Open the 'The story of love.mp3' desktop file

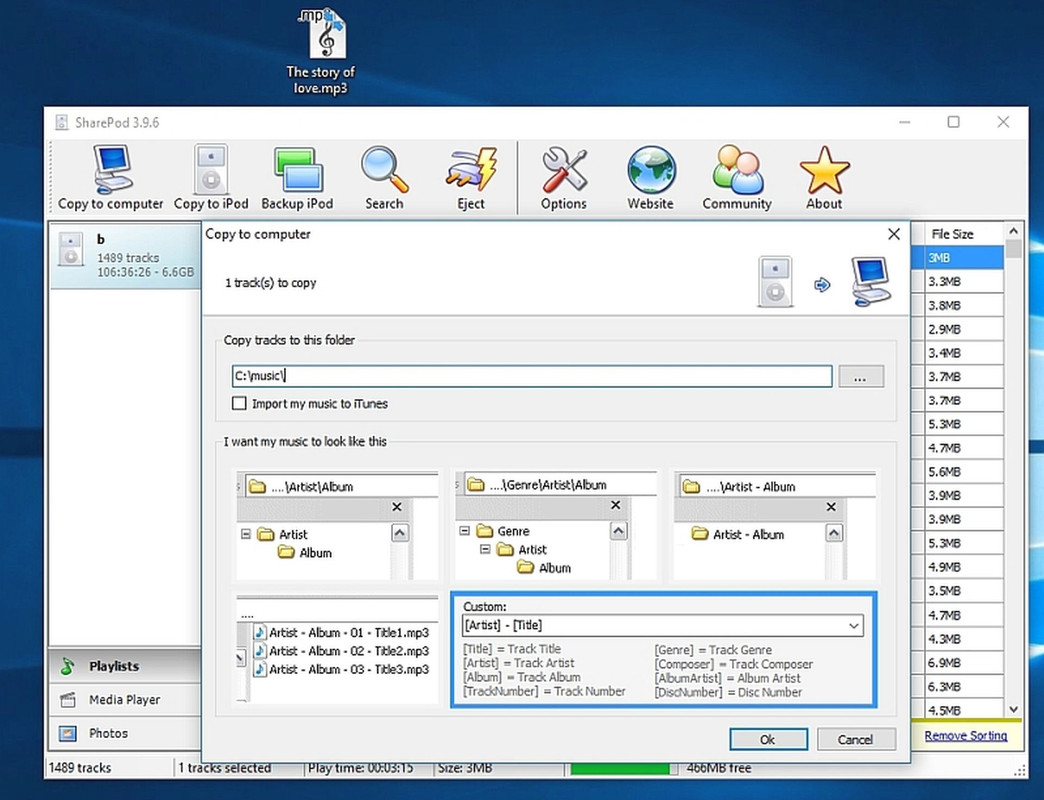coord(320,51)
